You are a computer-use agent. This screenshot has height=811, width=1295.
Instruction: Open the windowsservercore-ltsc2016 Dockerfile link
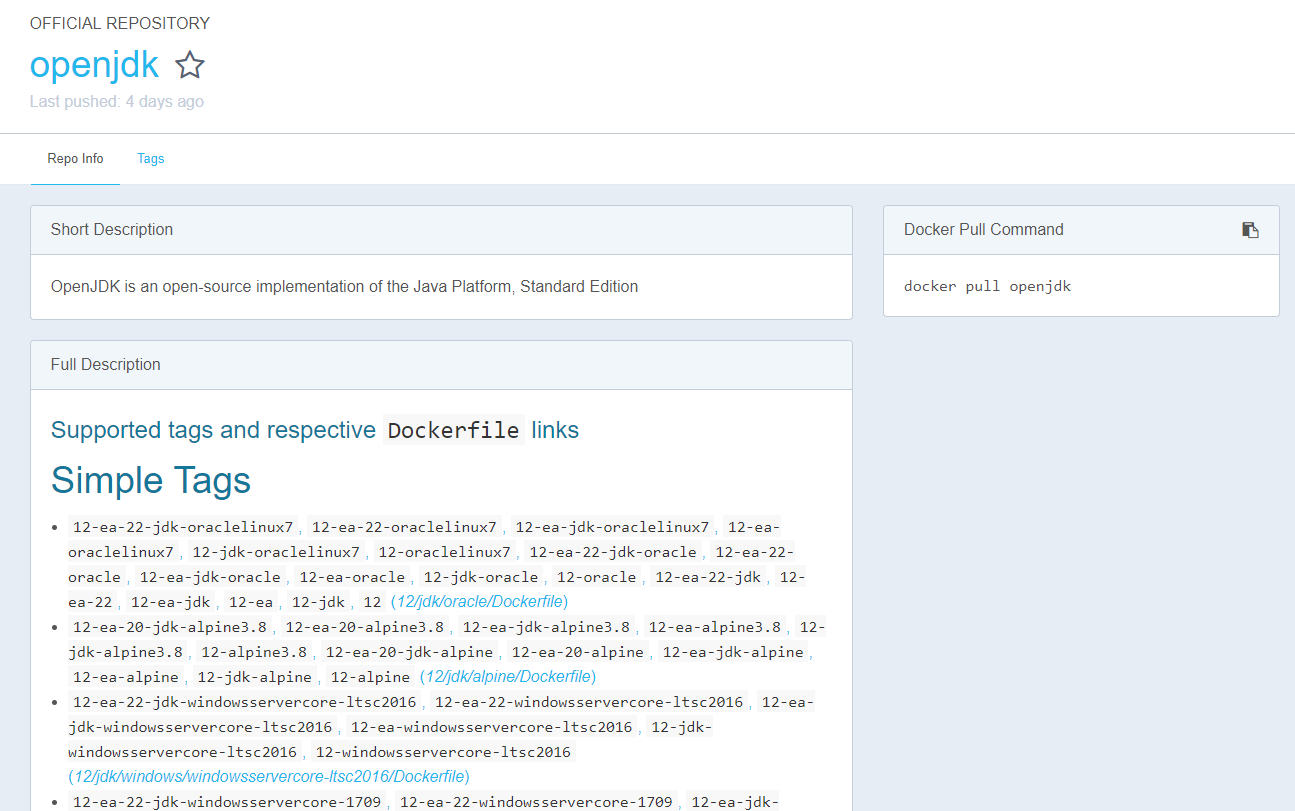(x=268, y=777)
